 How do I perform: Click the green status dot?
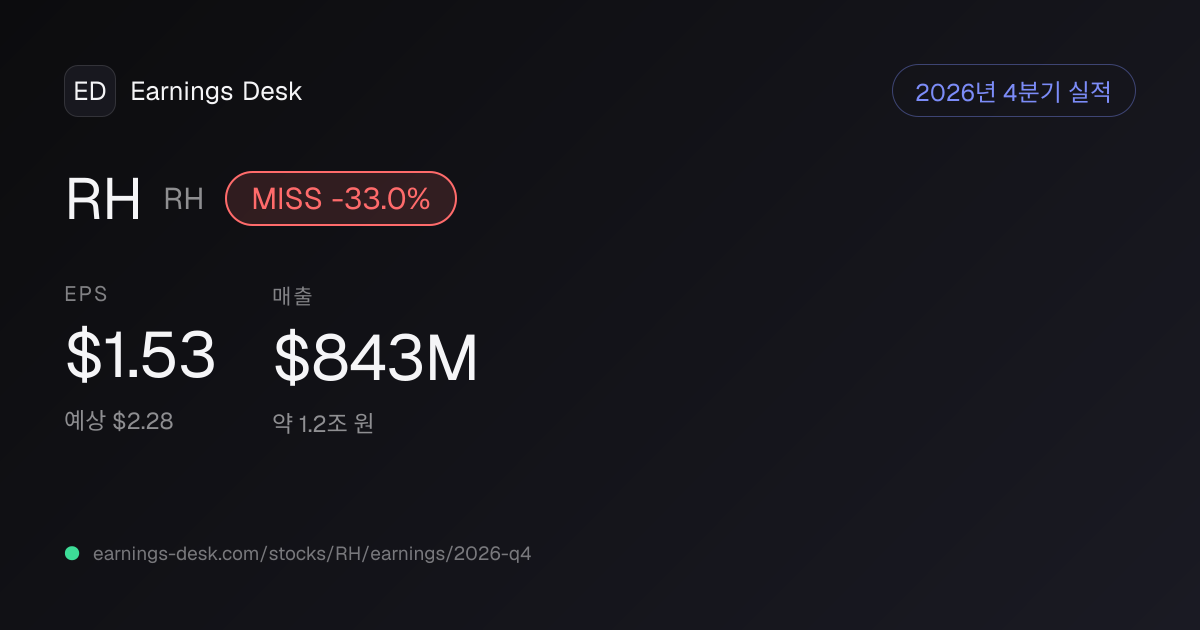tap(72, 553)
